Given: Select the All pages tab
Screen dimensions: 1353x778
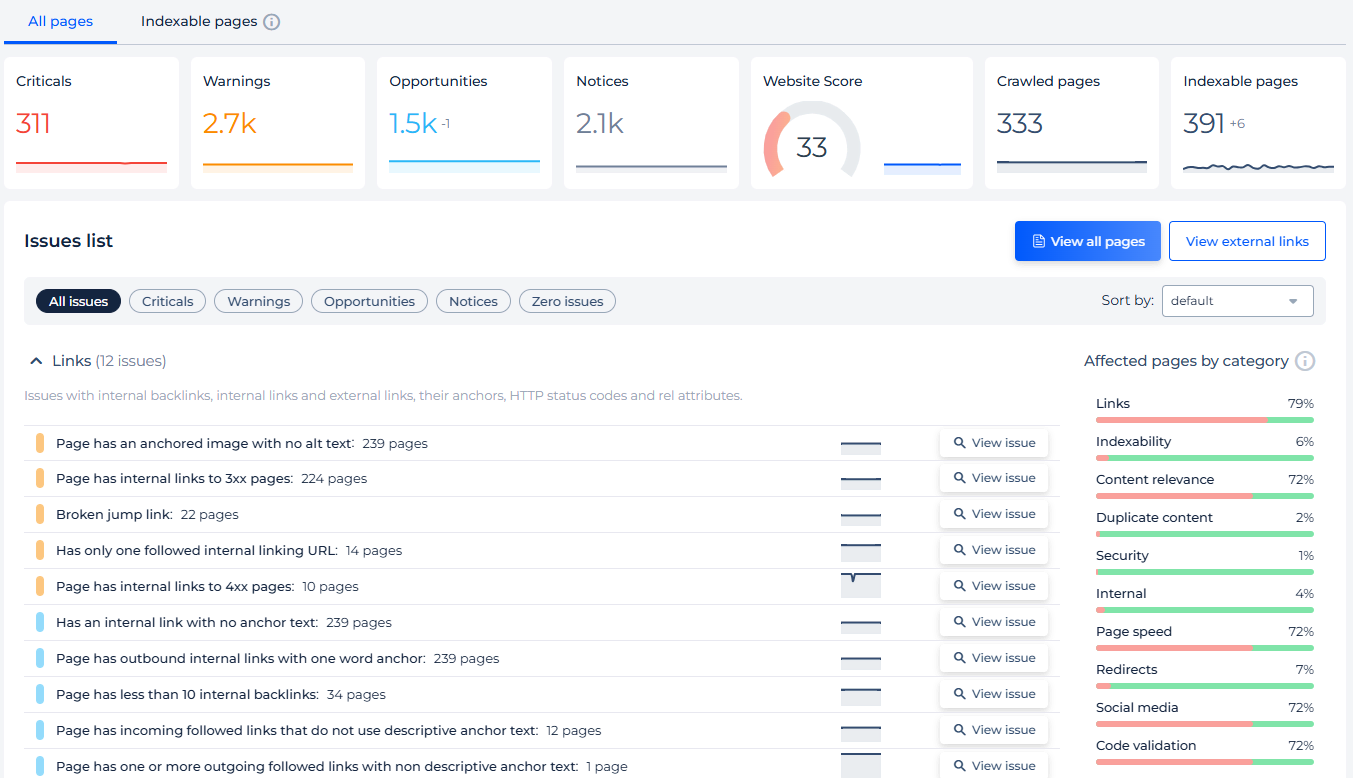Looking at the screenshot, I should (59, 20).
